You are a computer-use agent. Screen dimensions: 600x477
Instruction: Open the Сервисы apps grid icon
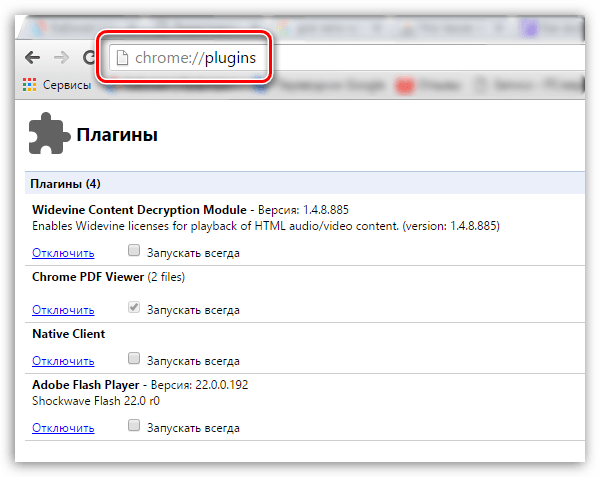[x=29, y=85]
